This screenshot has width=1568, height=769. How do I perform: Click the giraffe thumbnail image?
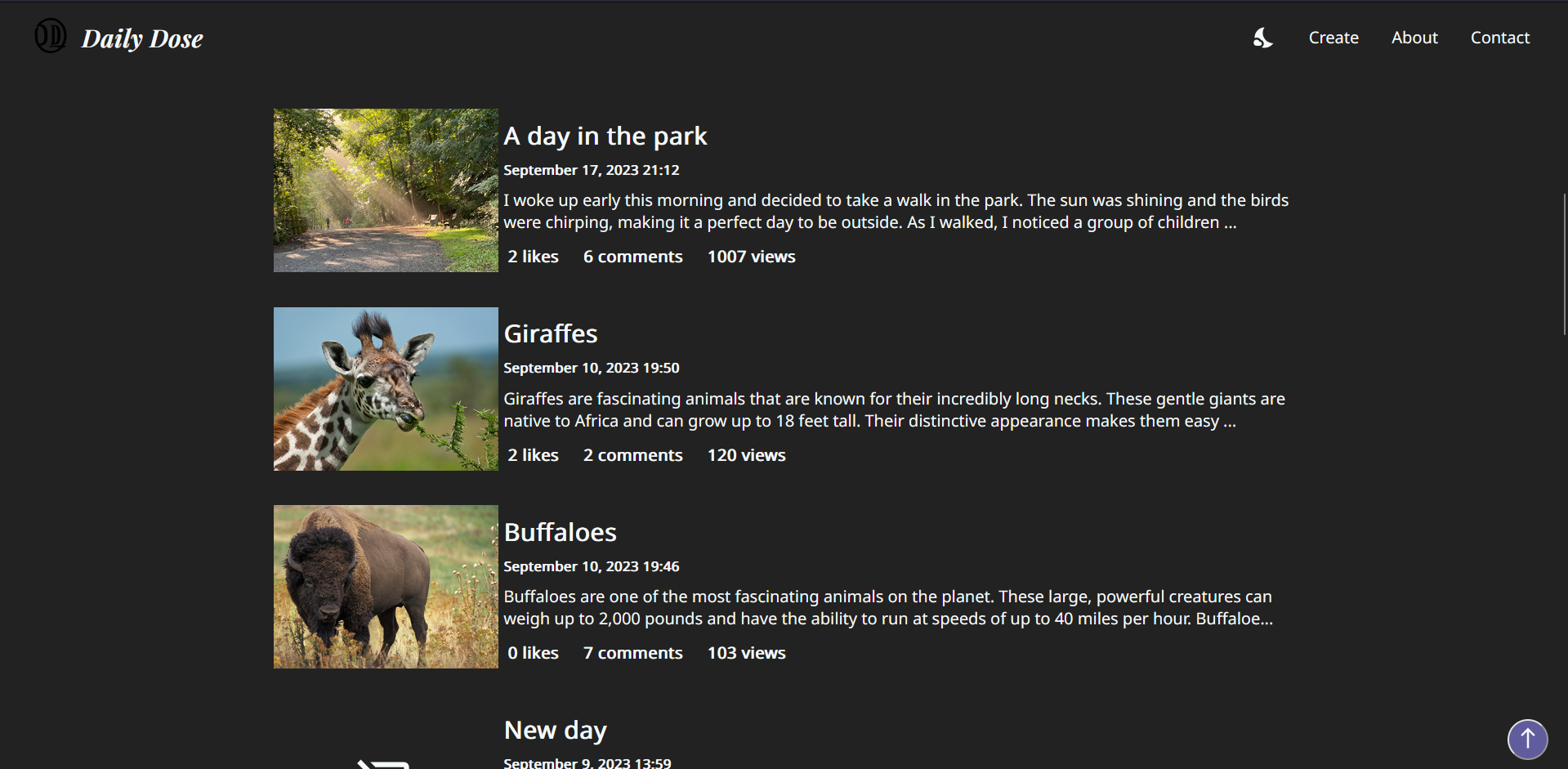[385, 389]
